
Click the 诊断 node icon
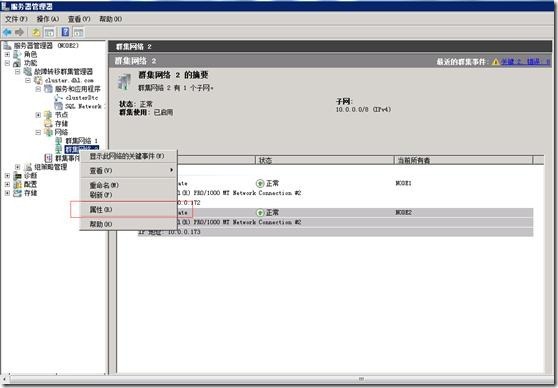[x=17, y=175]
